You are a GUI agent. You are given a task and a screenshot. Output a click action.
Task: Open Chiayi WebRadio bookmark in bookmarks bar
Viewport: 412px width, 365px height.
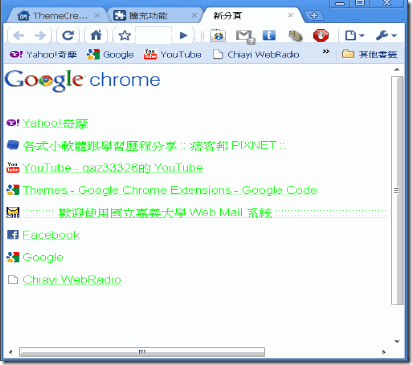[256, 54]
